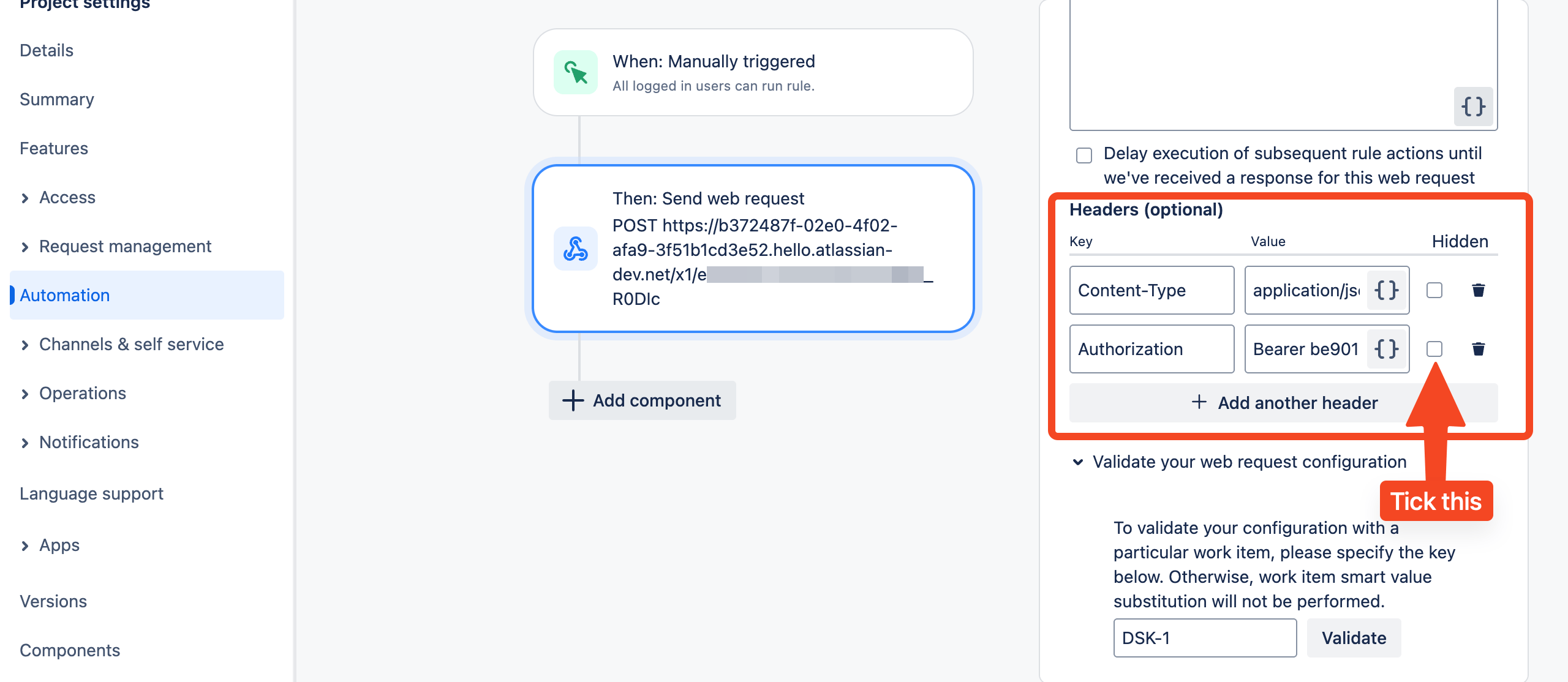Open the Features settings page

pyautogui.click(x=54, y=148)
